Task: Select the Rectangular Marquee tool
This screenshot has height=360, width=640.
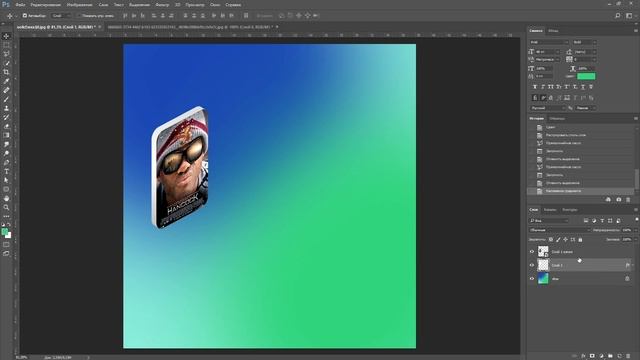Action: click(6, 45)
